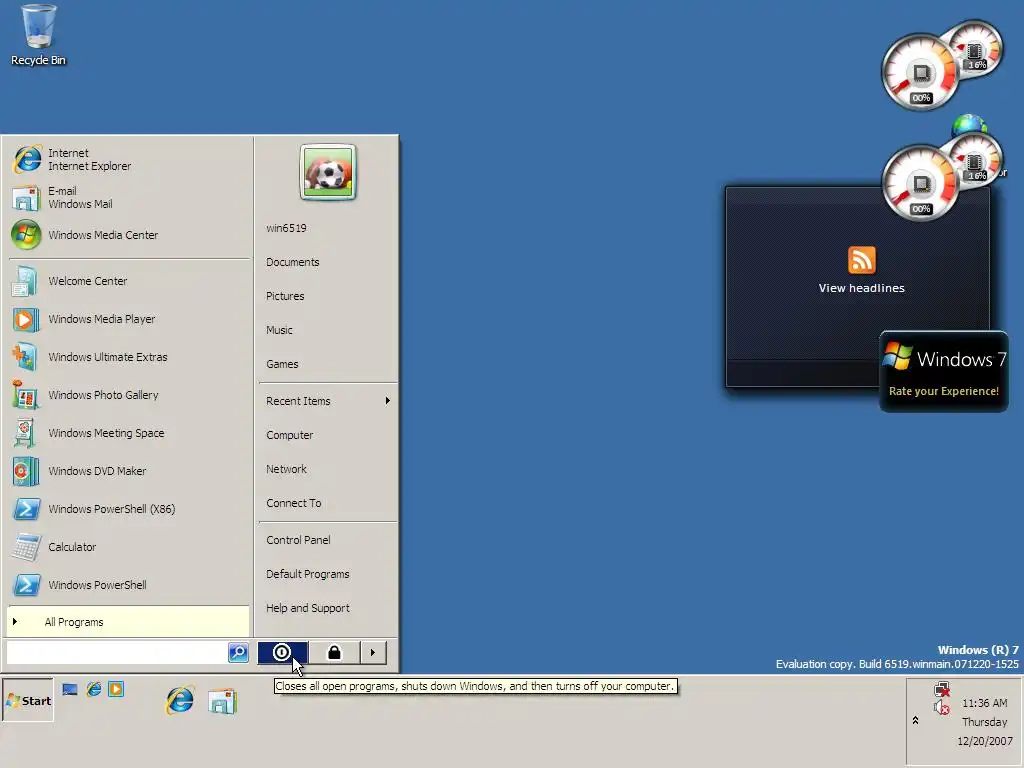Click the user account soccer ball picture

(x=328, y=172)
